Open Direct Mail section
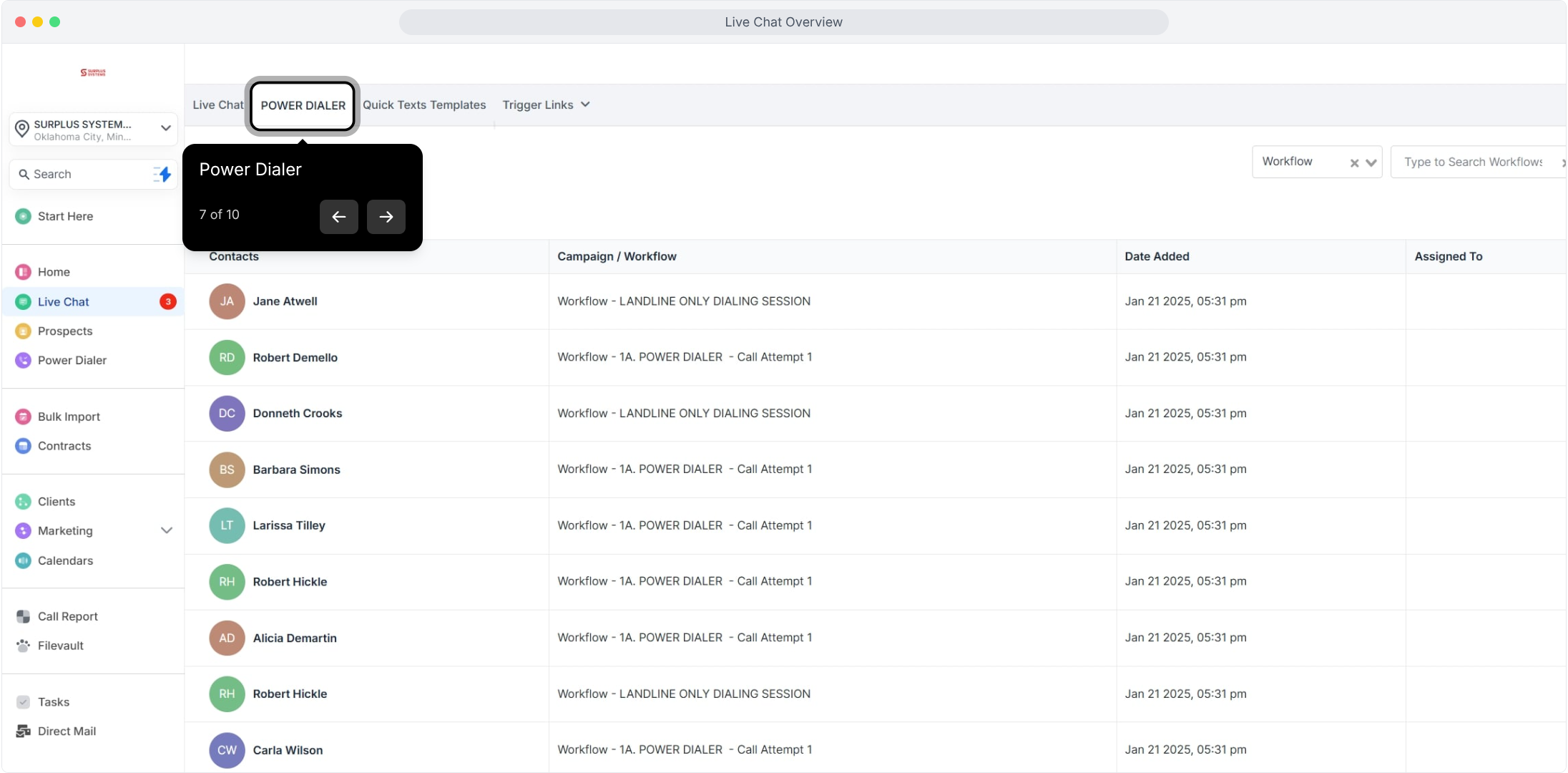 tap(67, 731)
